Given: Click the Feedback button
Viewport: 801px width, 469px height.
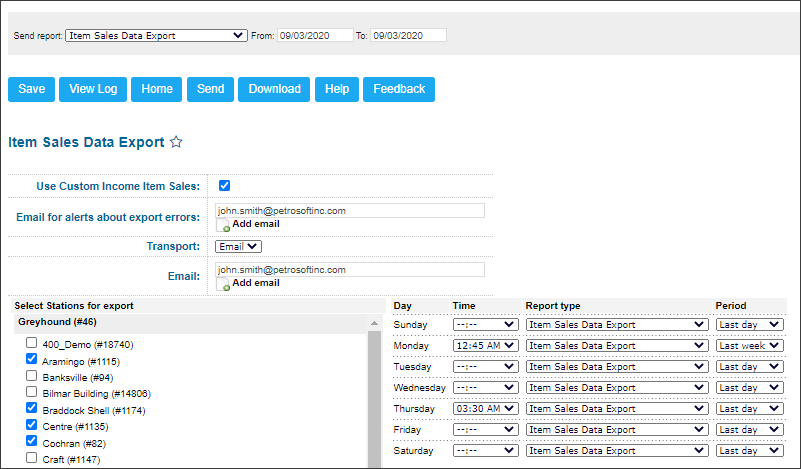Looking at the screenshot, I should [x=399, y=89].
